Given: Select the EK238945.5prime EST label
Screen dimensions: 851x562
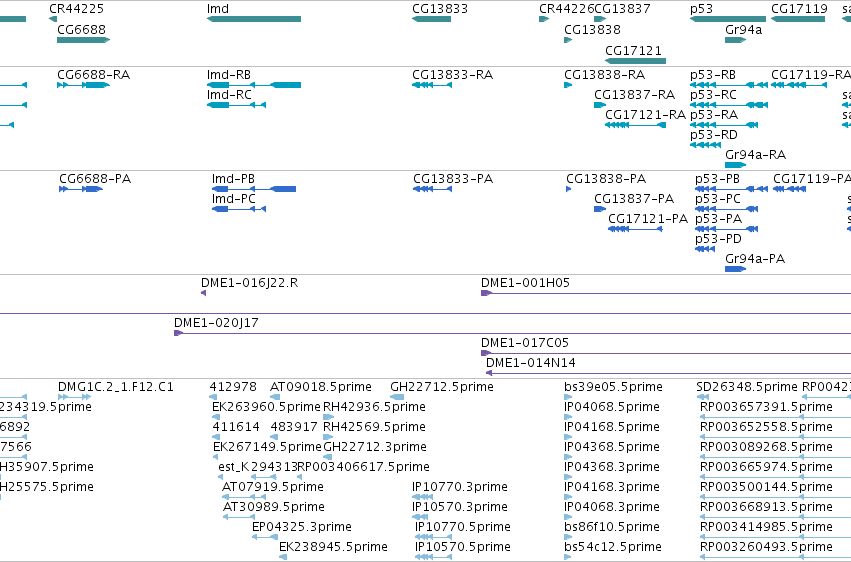Looking at the screenshot, I should point(333,547).
